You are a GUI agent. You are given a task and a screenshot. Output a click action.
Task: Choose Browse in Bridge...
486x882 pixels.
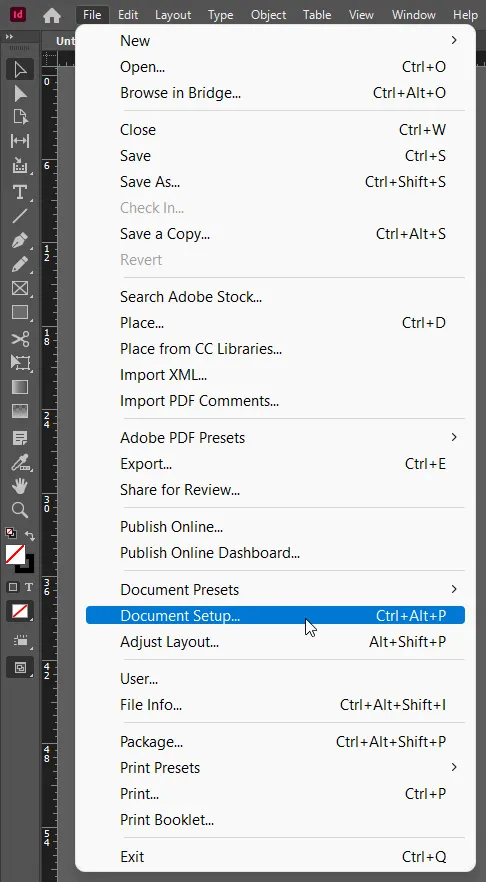click(276, 93)
